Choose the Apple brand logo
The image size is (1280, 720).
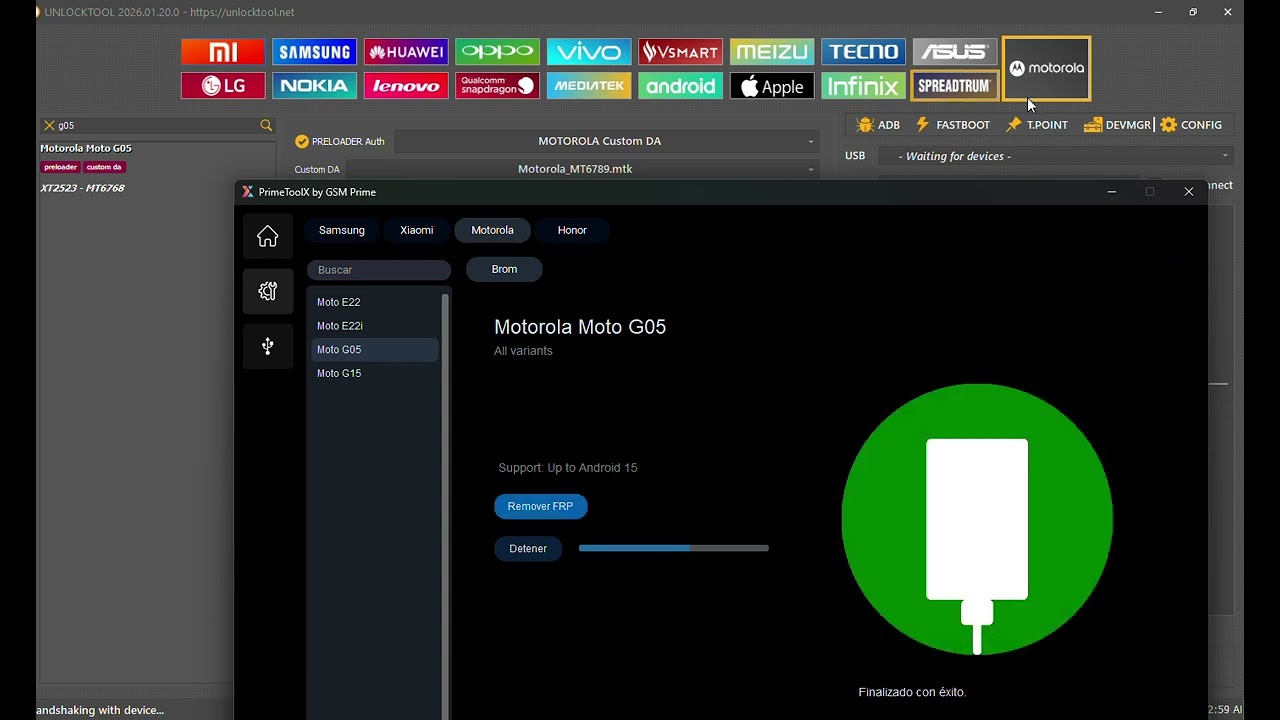coord(772,86)
